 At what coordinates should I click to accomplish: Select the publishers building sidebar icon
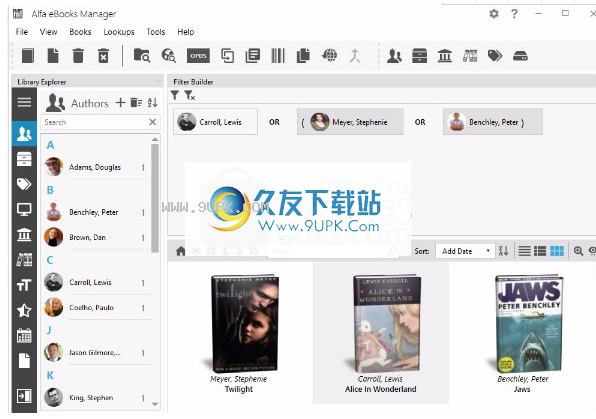click(x=24, y=235)
